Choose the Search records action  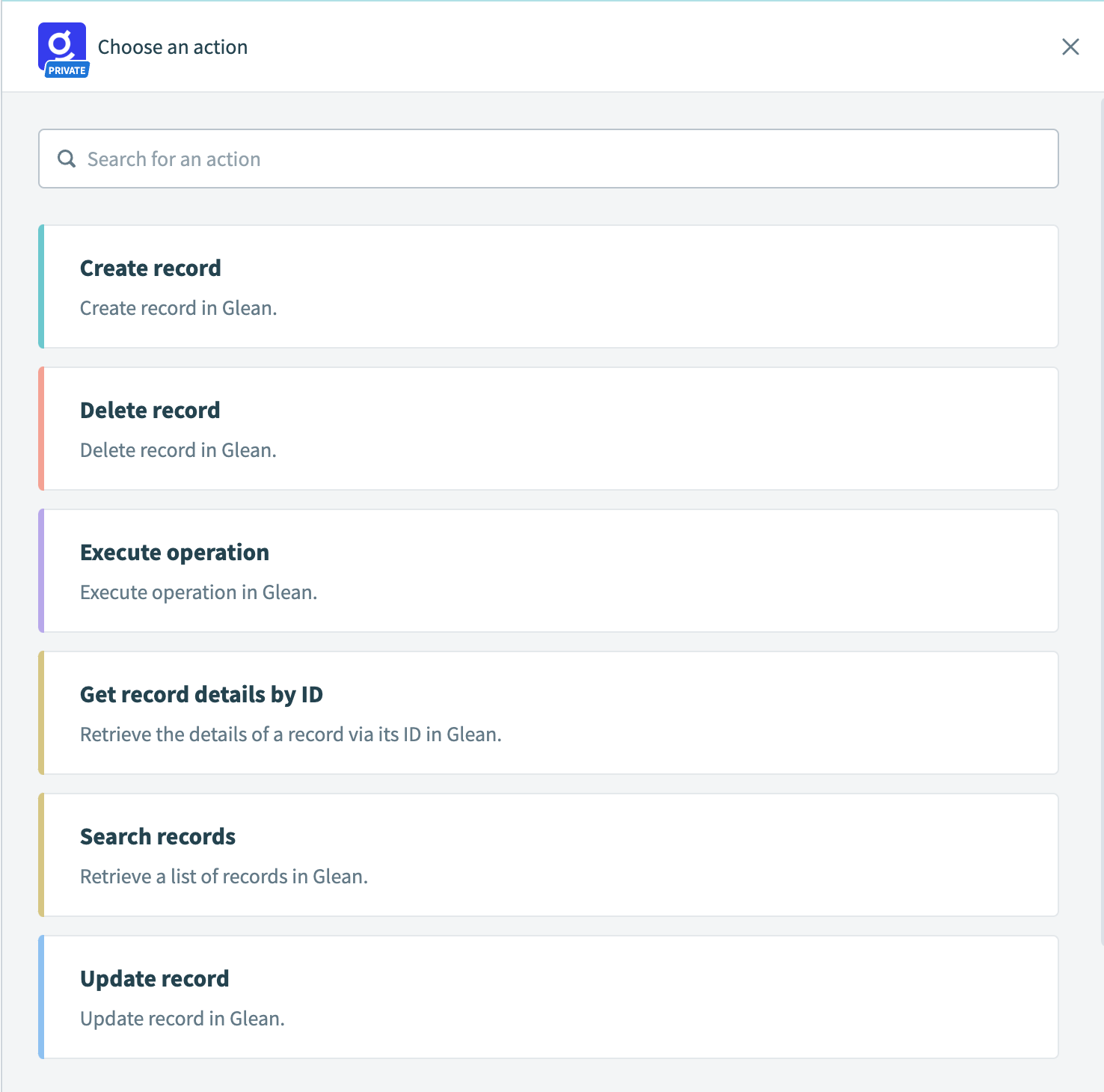pos(549,855)
